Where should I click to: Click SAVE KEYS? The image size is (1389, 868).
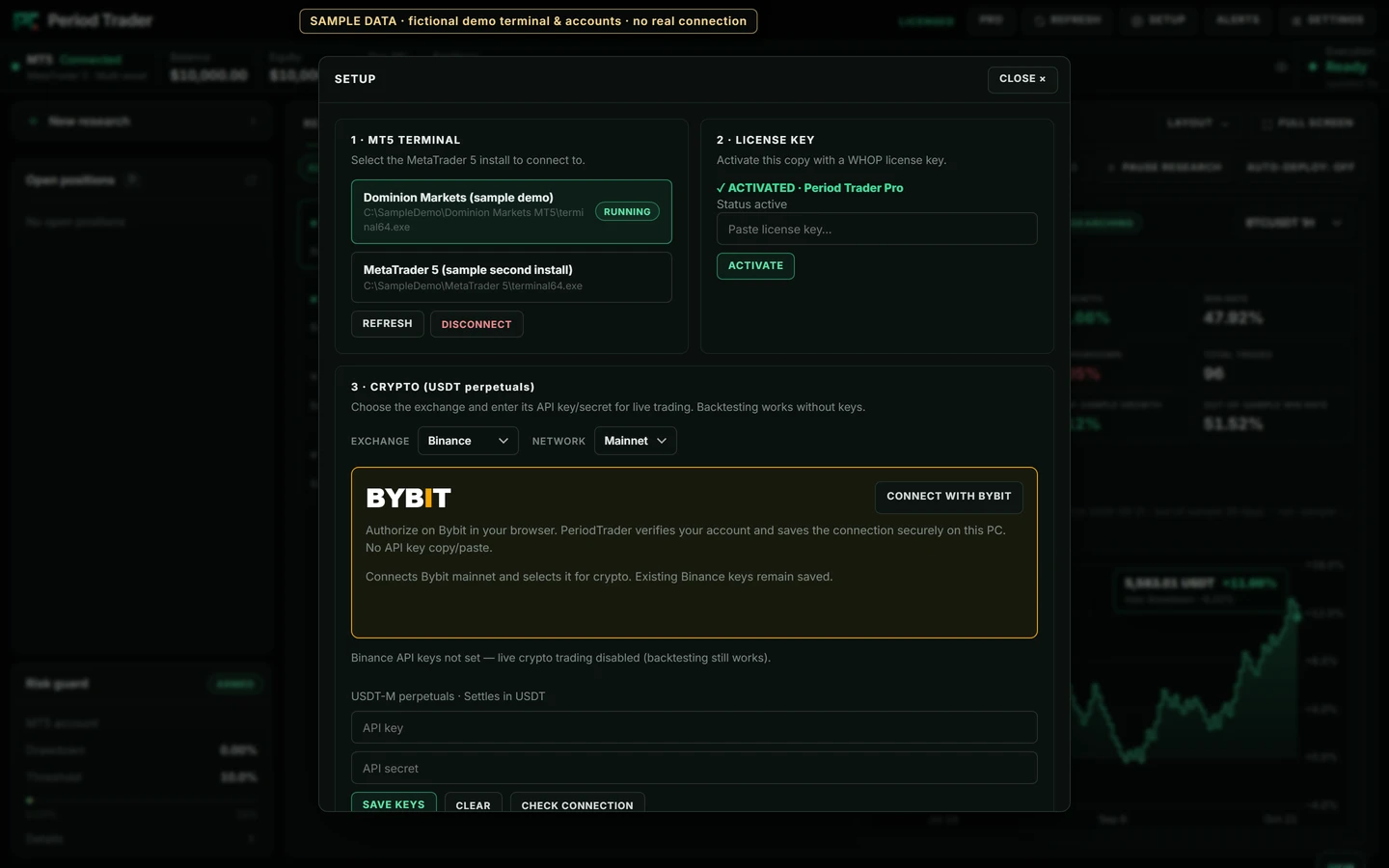pos(394,802)
